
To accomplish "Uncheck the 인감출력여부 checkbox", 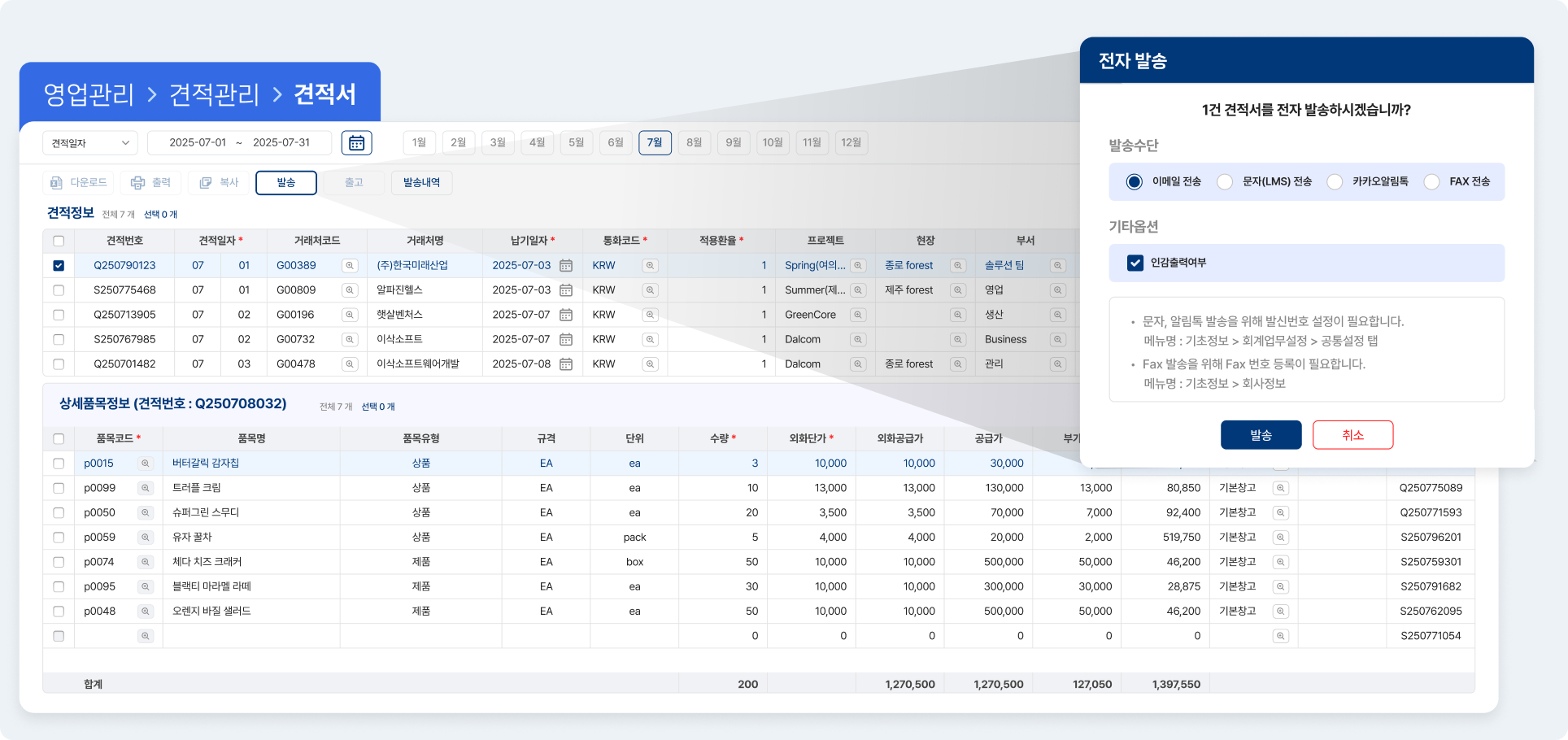I will pyautogui.click(x=1135, y=263).
